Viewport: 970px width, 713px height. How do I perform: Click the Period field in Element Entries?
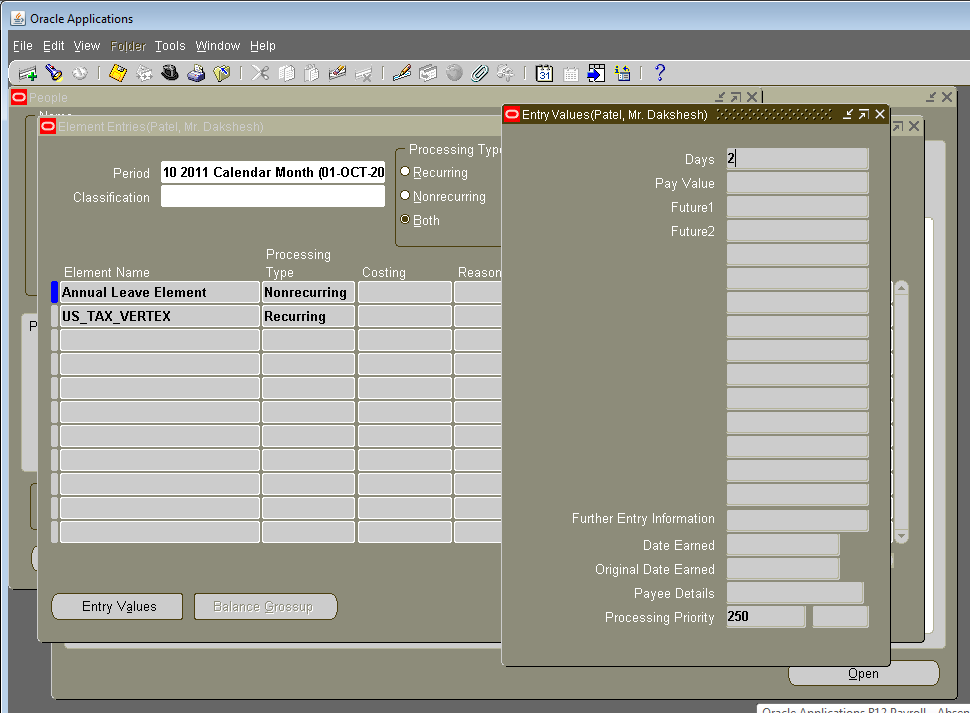273,172
